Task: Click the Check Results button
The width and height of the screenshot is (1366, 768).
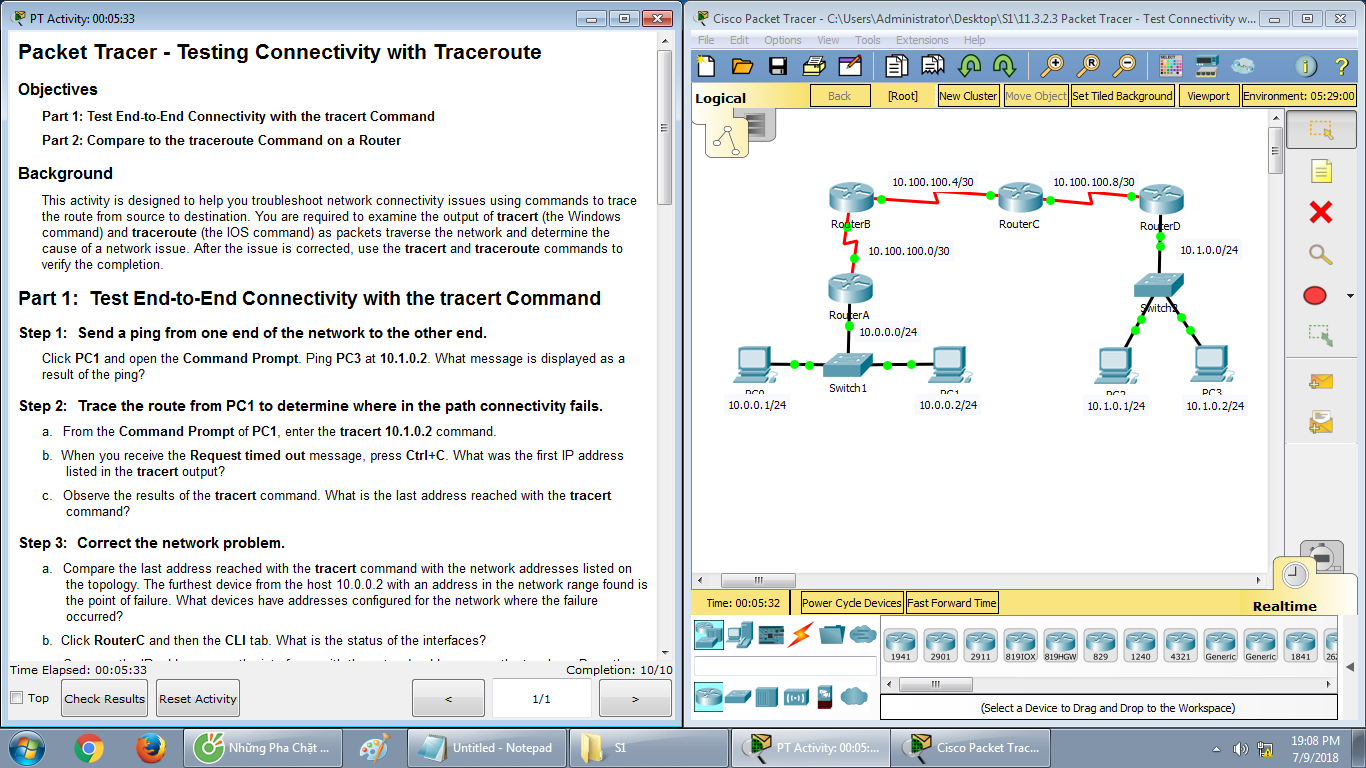Action: (103, 698)
